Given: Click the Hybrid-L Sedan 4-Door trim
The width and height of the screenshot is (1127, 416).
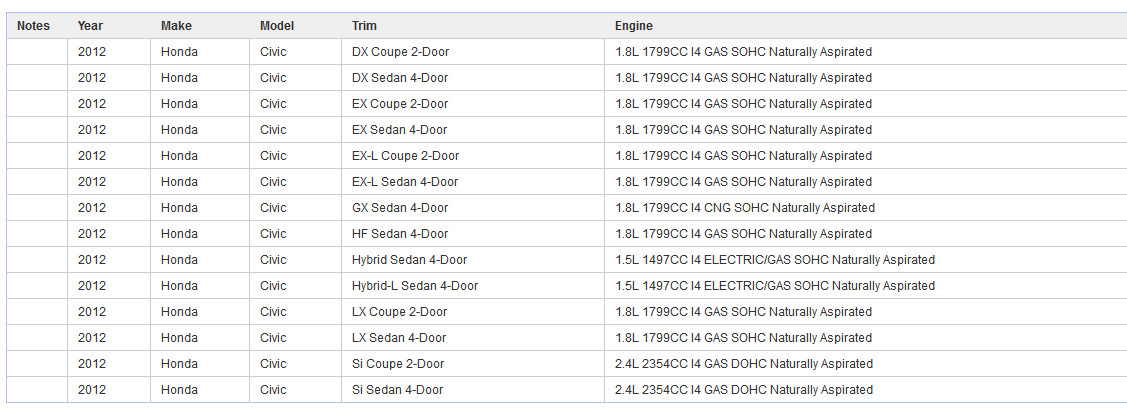Looking at the screenshot, I should click(x=415, y=285).
